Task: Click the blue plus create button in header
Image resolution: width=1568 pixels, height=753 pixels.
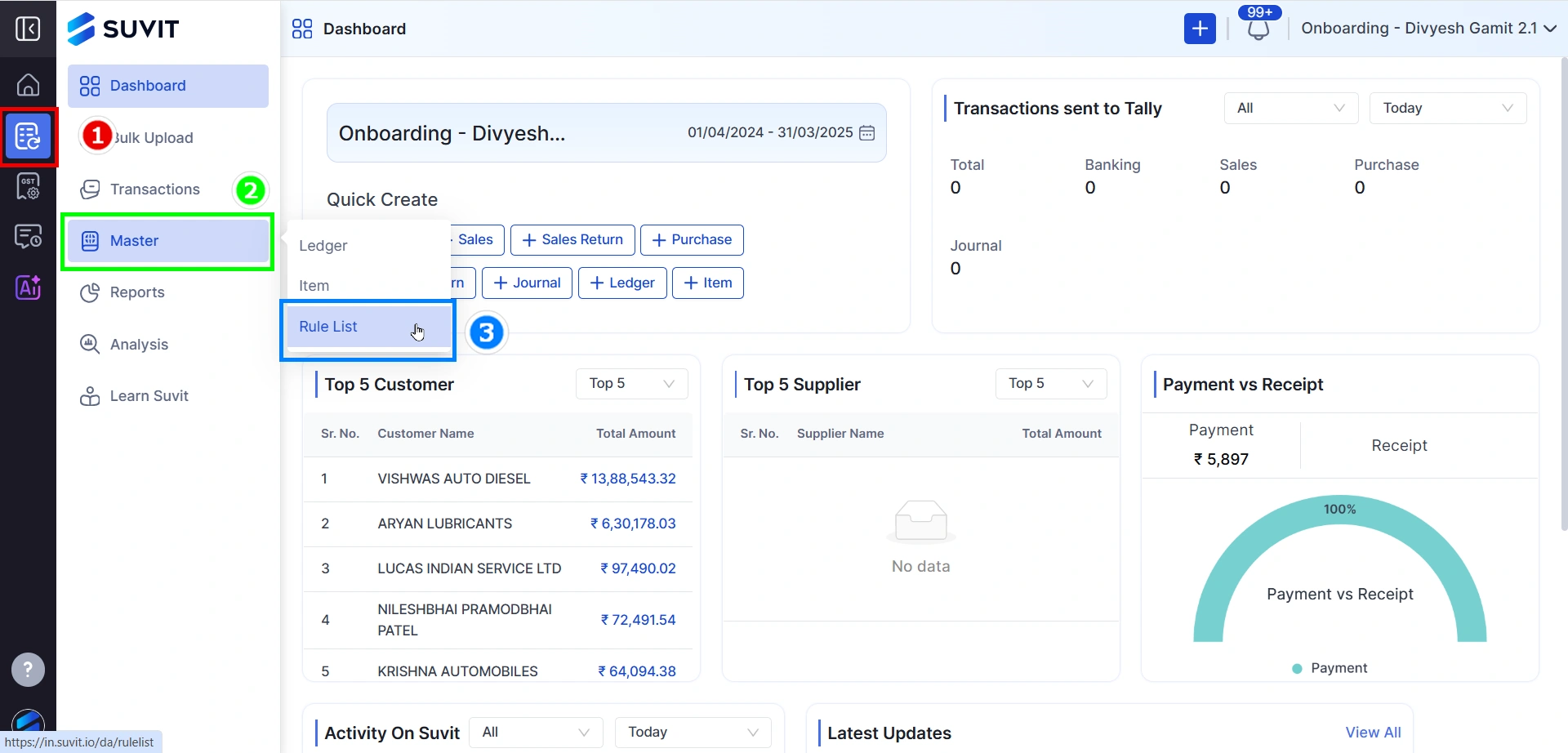Action: tap(1200, 29)
